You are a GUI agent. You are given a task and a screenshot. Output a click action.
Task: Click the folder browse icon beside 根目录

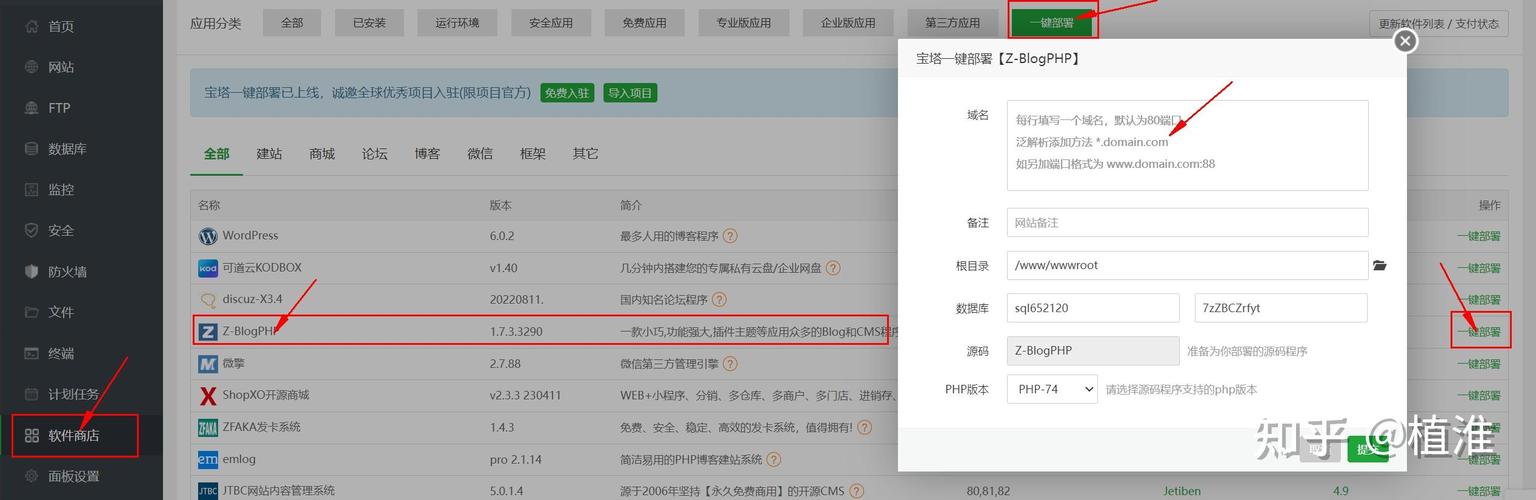pos(1380,266)
